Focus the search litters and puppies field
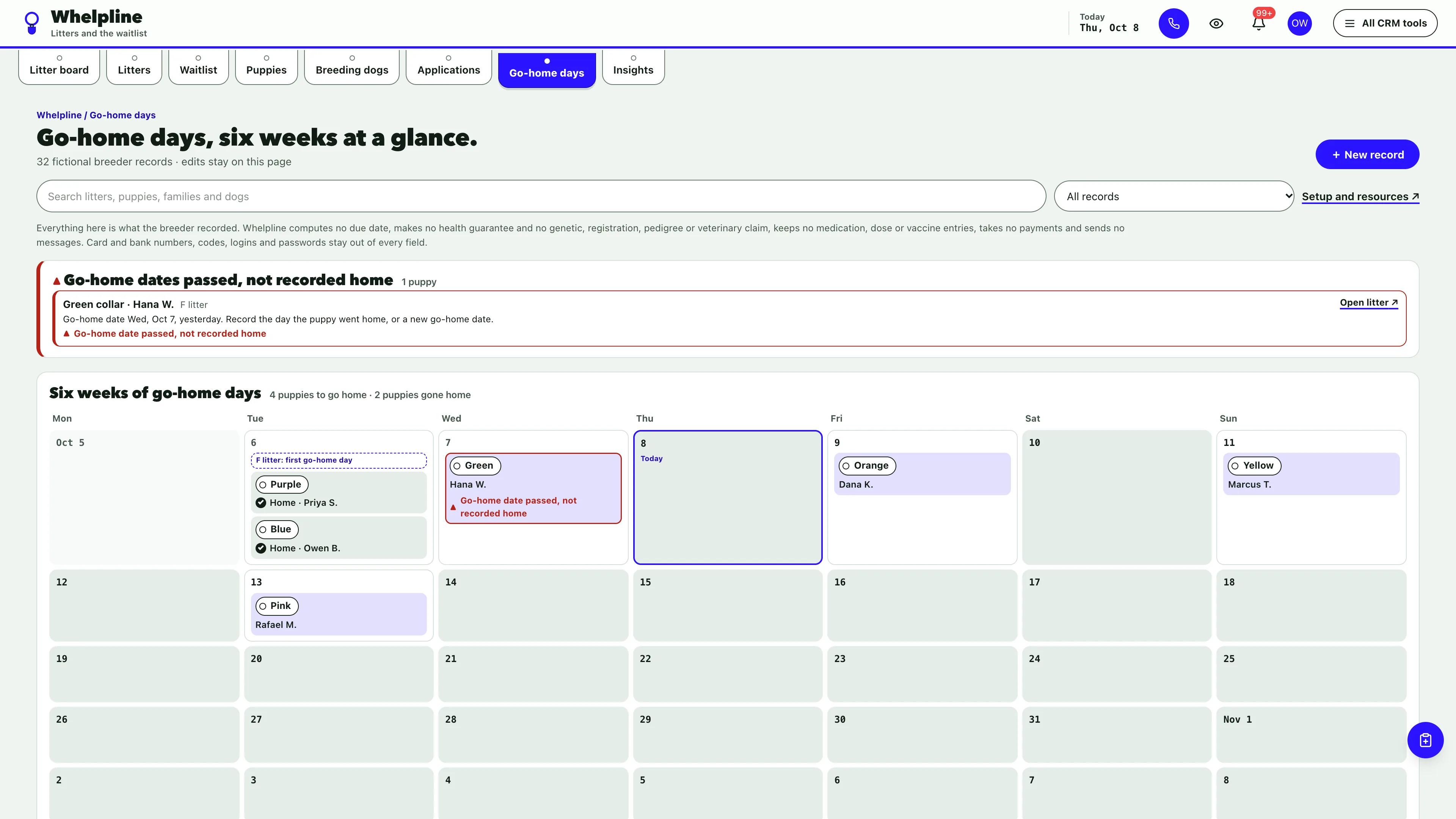Image resolution: width=1456 pixels, height=819 pixels. 541,196
